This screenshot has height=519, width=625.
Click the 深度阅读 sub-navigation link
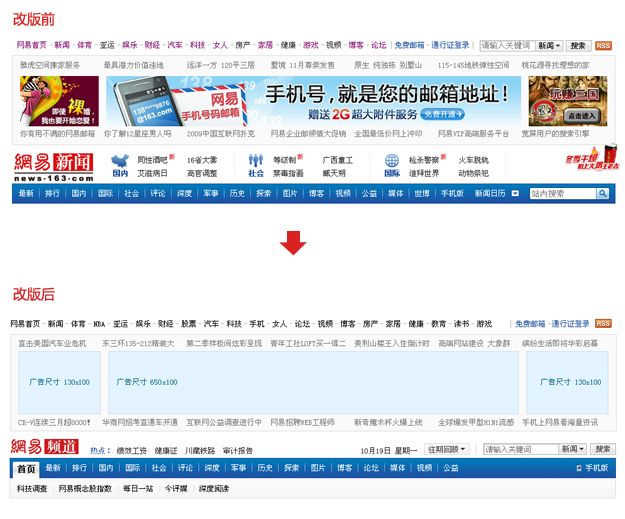(x=214, y=488)
